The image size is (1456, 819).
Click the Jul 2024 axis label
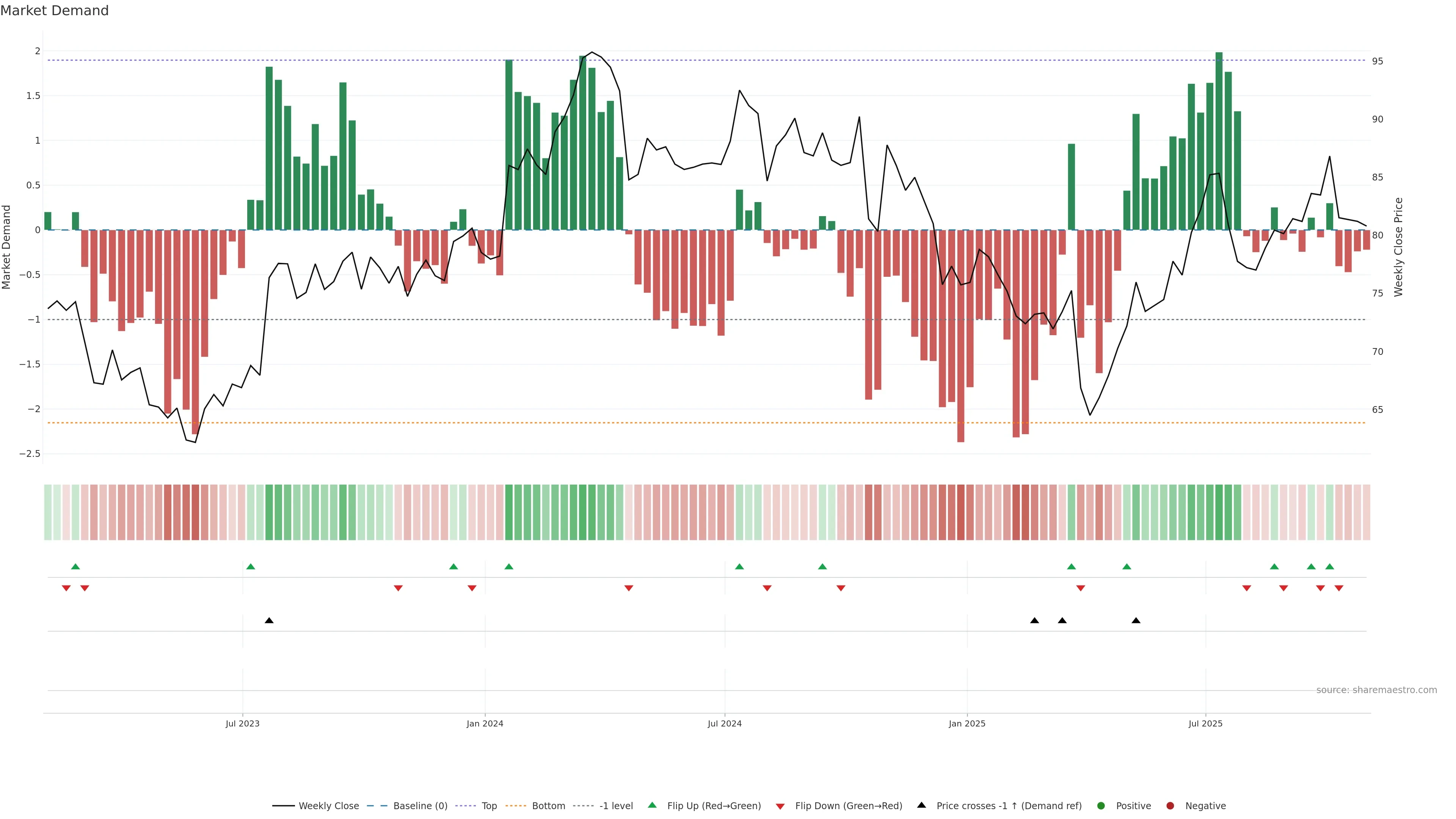[x=724, y=723]
